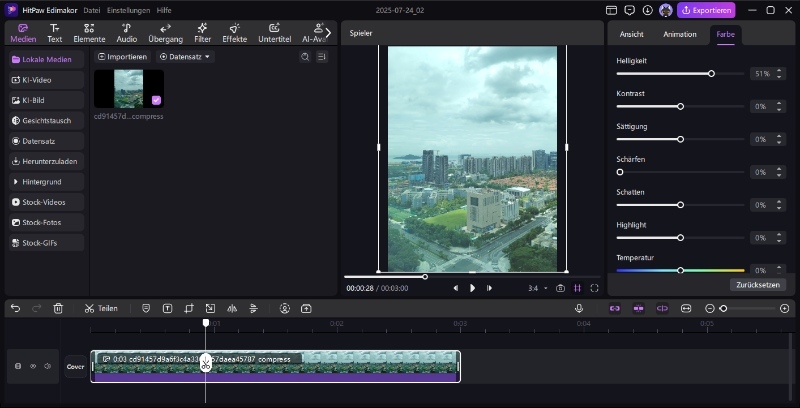Click the media list sort icon

tap(321, 57)
